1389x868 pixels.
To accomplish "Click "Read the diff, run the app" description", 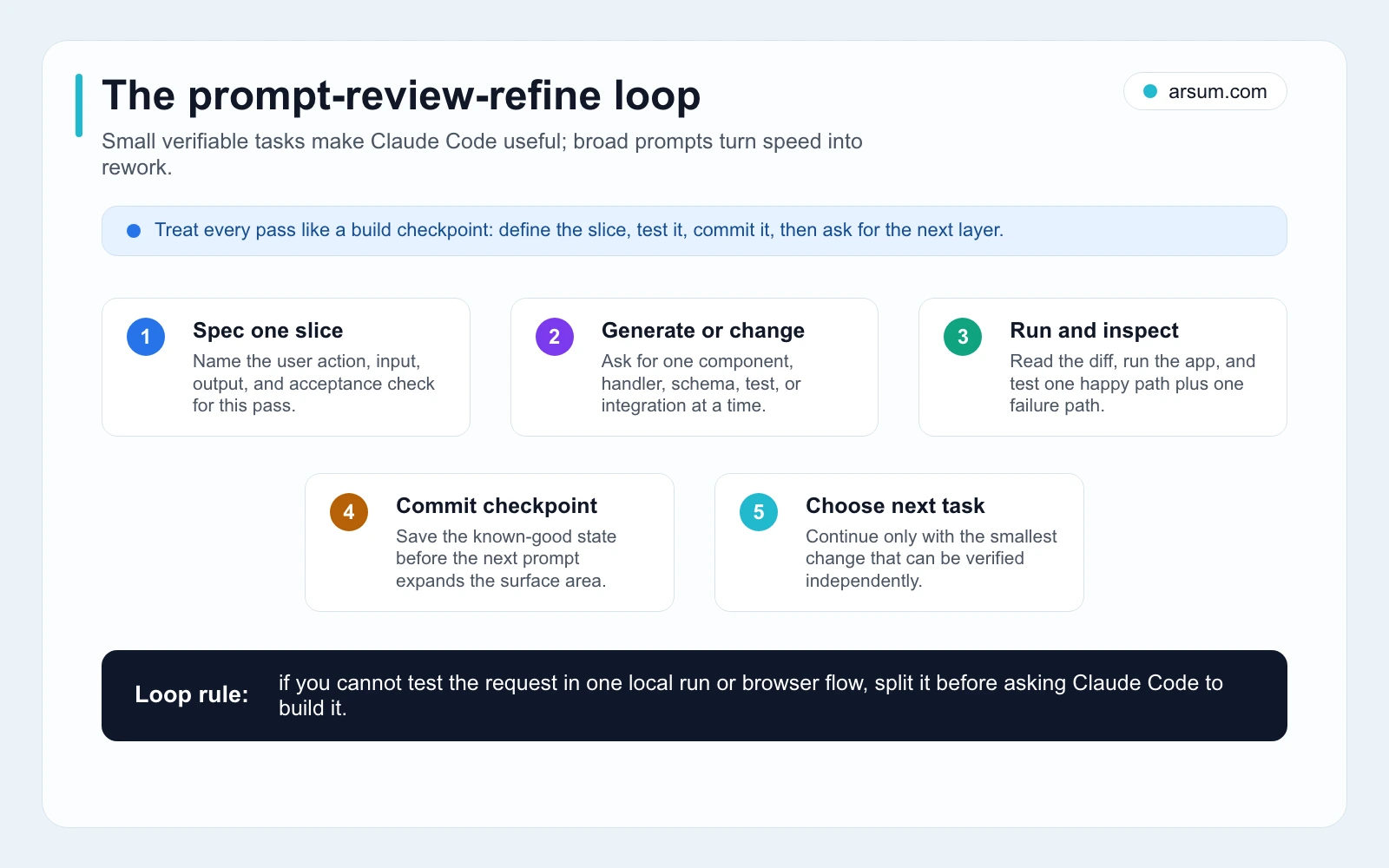I will tap(1132, 384).
